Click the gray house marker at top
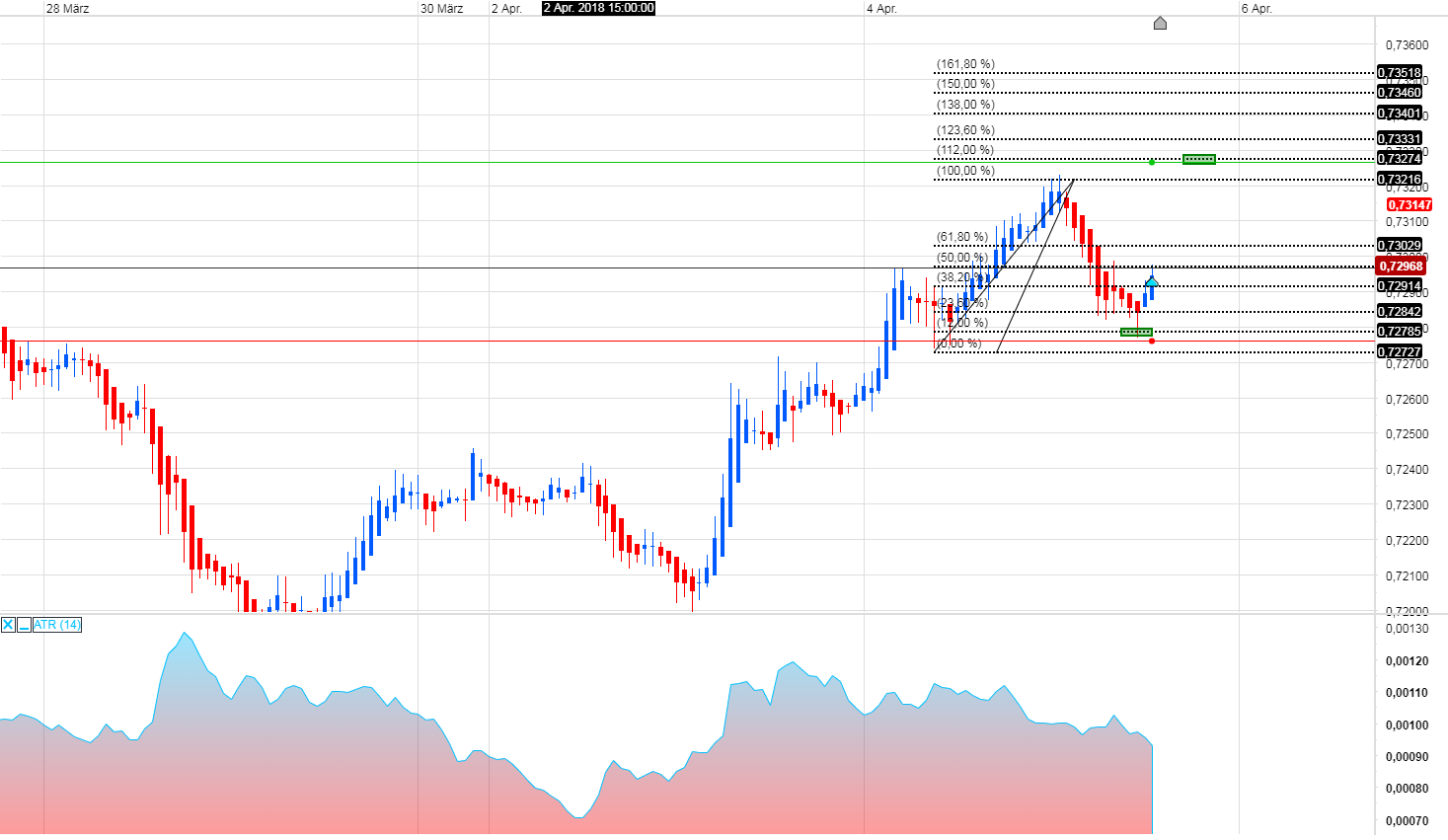The image size is (1448, 840). tap(1160, 23)
